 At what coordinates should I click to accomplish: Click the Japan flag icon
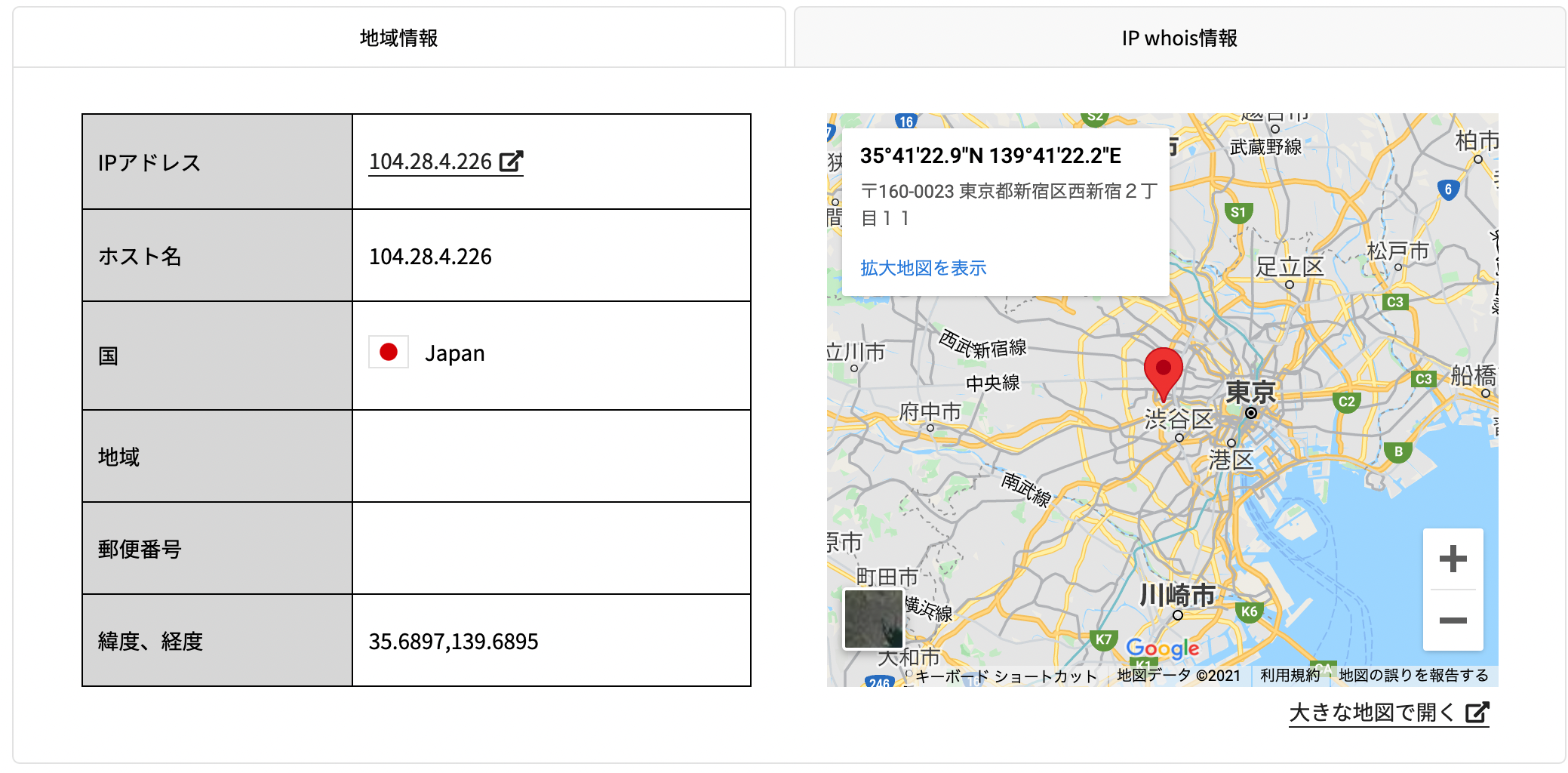coord(389,353)
